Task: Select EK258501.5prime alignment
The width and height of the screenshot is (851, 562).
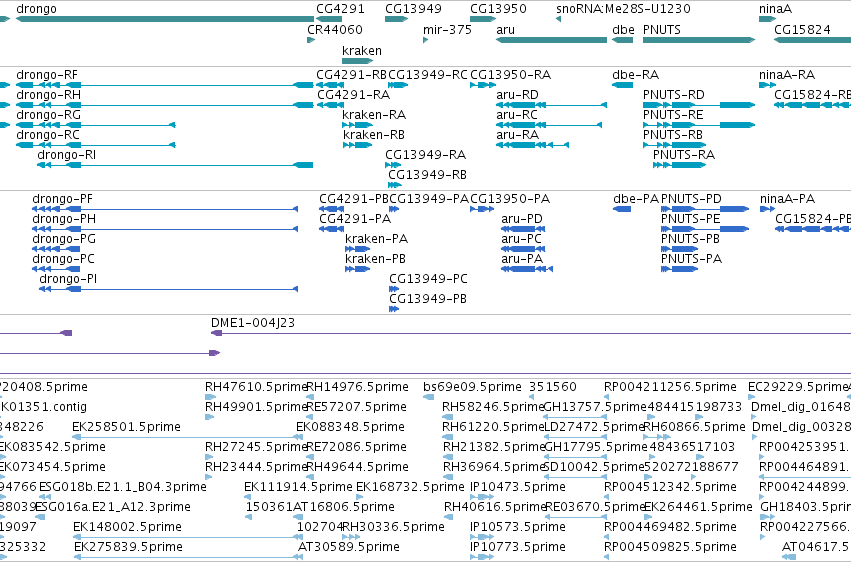Action: pyautogui.click(x=186, y=437)
